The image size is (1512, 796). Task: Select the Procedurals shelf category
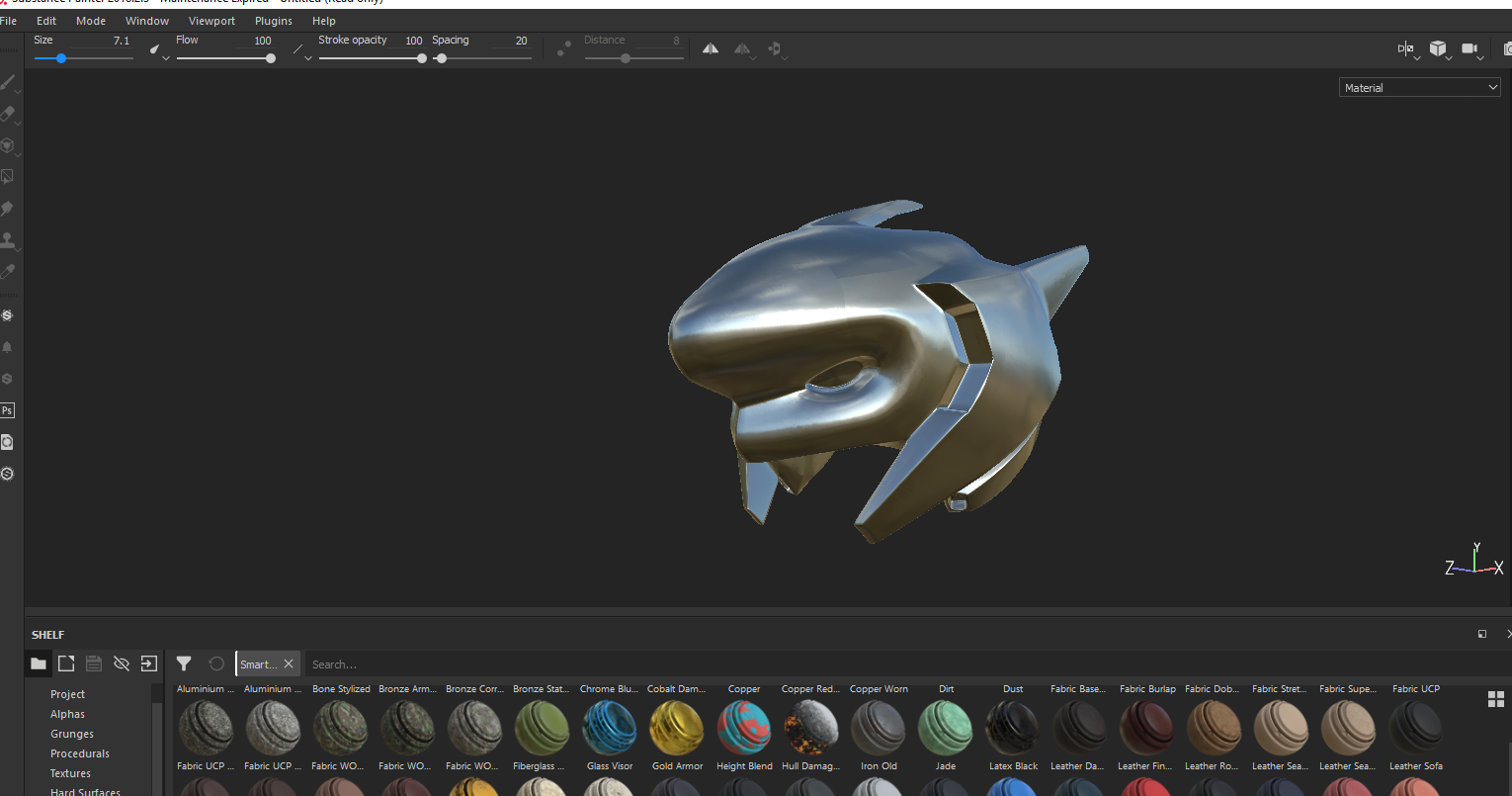[80, 753]
